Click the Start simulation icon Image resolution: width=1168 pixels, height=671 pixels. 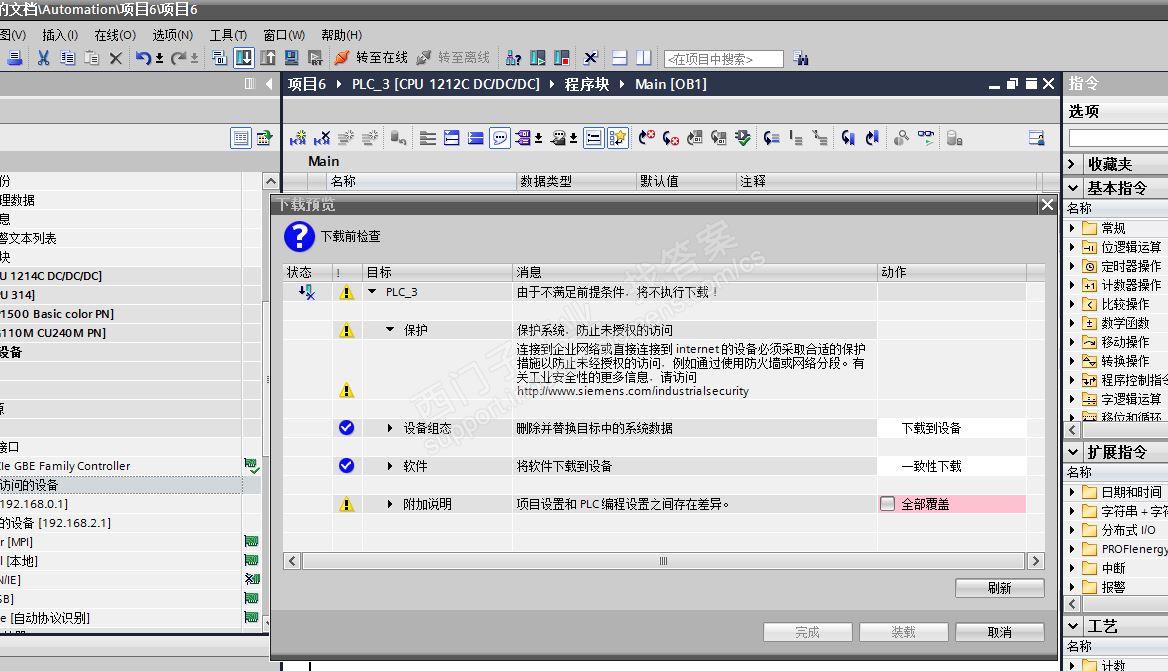point(291,57)
